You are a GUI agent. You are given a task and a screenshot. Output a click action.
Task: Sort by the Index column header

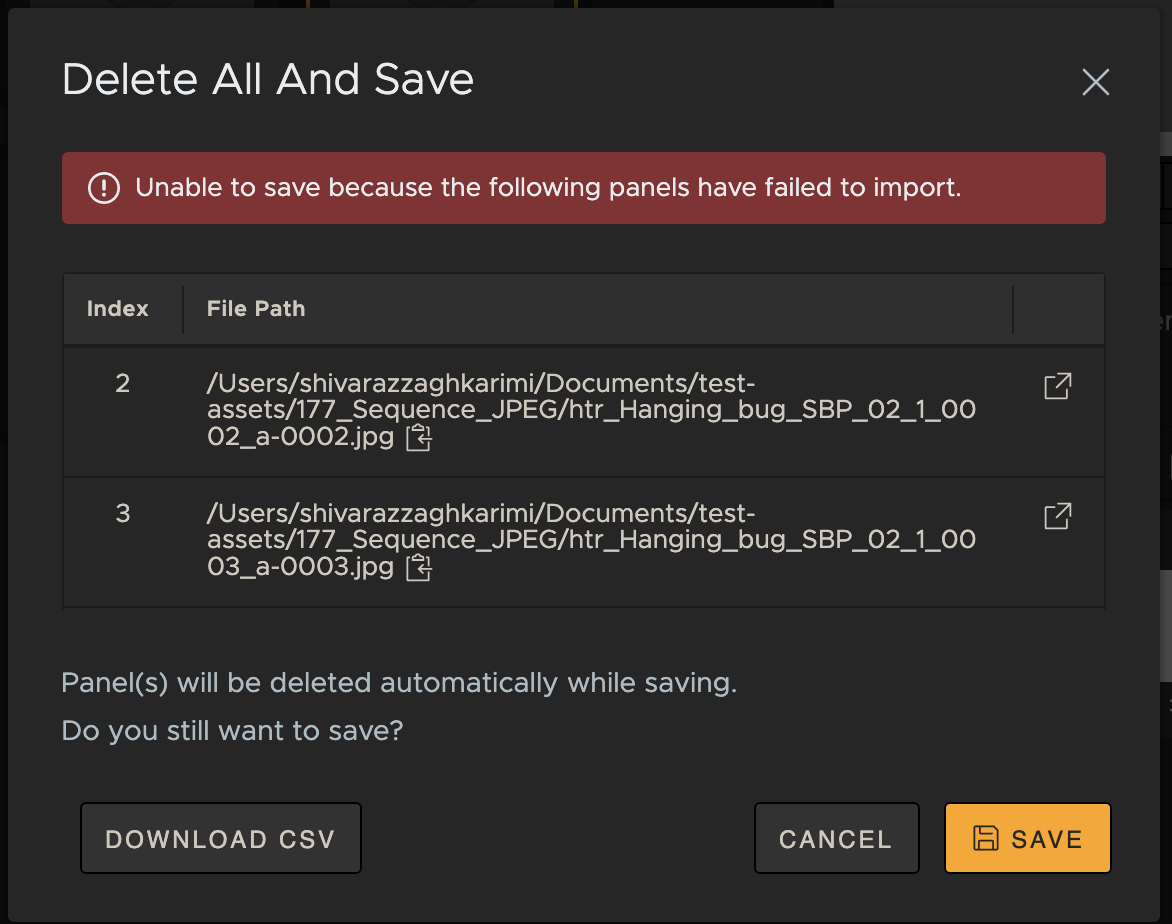tap(118, 309)
